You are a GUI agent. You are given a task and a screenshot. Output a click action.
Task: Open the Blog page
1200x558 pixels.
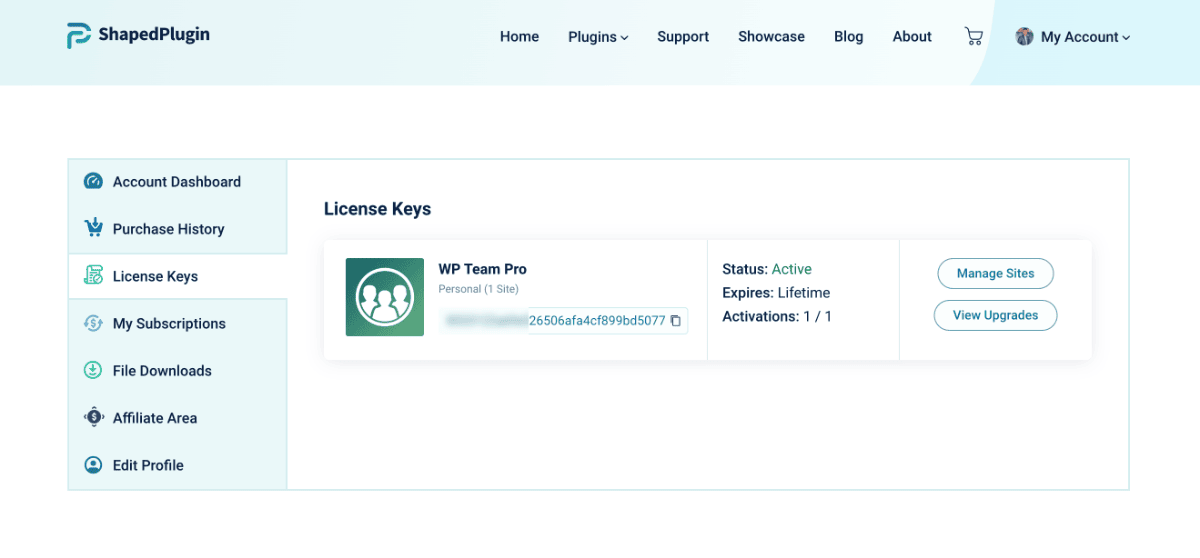point(848,36)
